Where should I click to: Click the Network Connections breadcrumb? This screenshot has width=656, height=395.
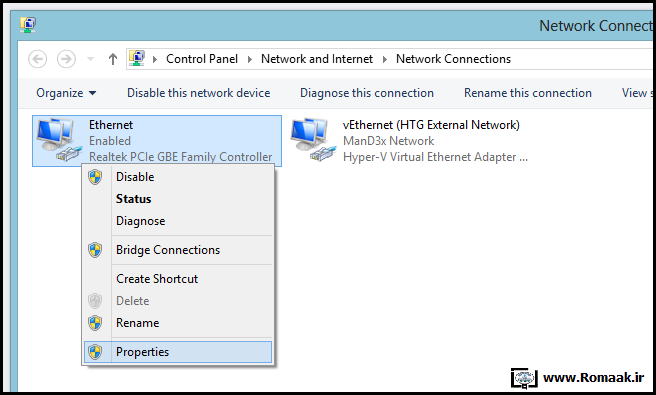pyautogui.click(x=454, y=59)
